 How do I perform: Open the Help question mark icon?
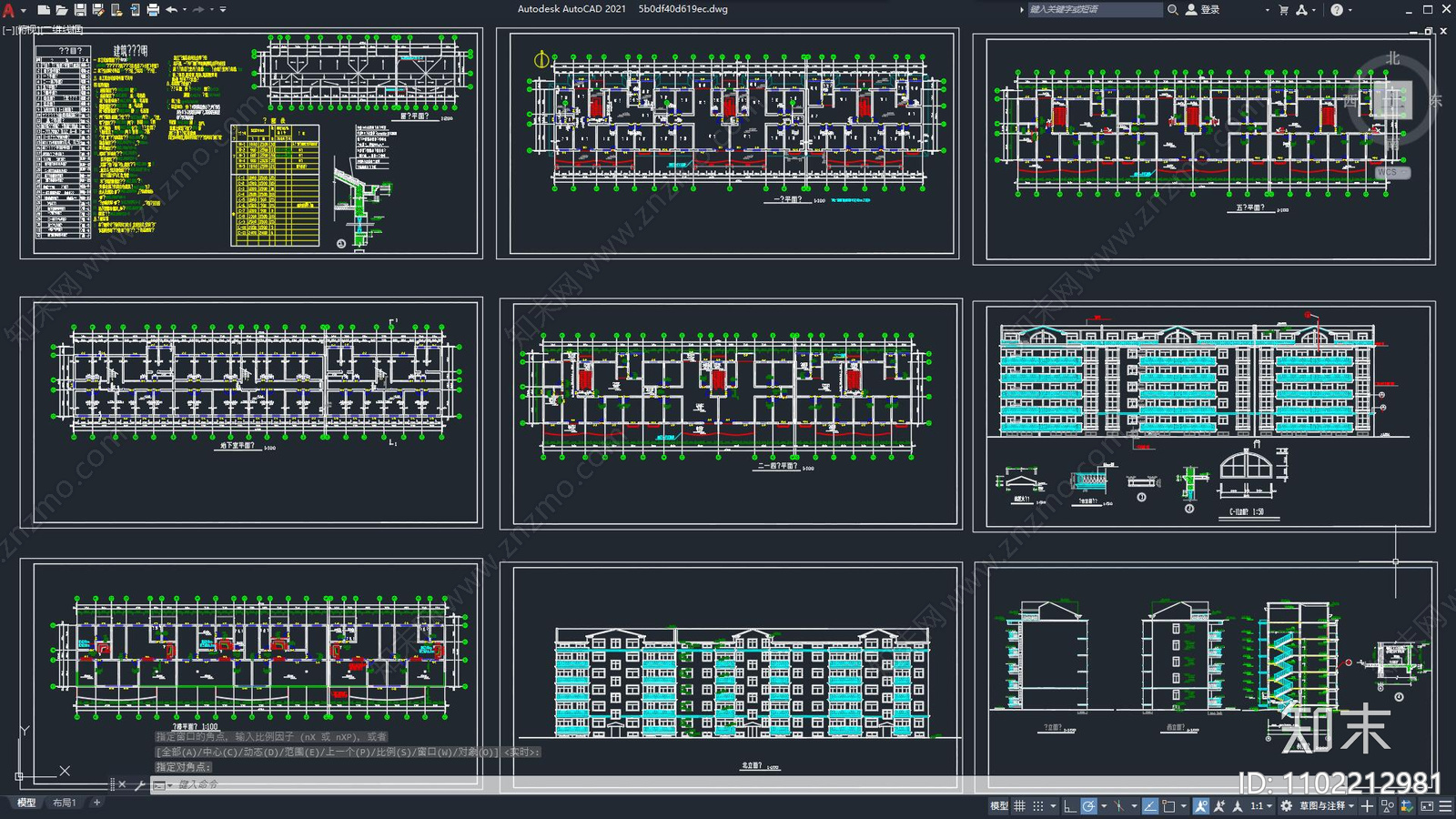pos(1336,9)
